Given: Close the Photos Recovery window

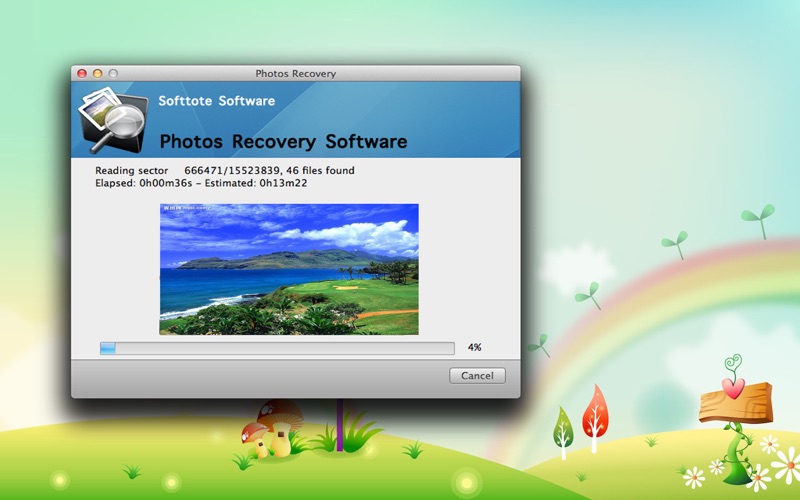Looking at the screenshot, I should tap(82, 73).
